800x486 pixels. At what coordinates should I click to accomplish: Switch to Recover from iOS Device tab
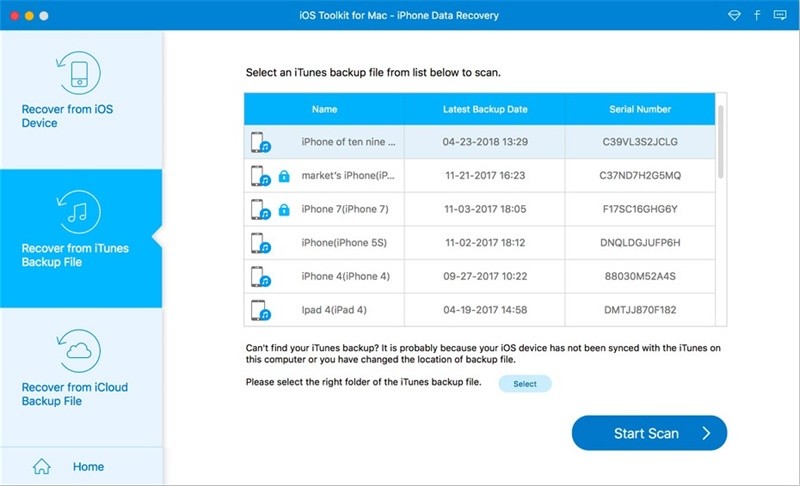[x=81, y=99]
